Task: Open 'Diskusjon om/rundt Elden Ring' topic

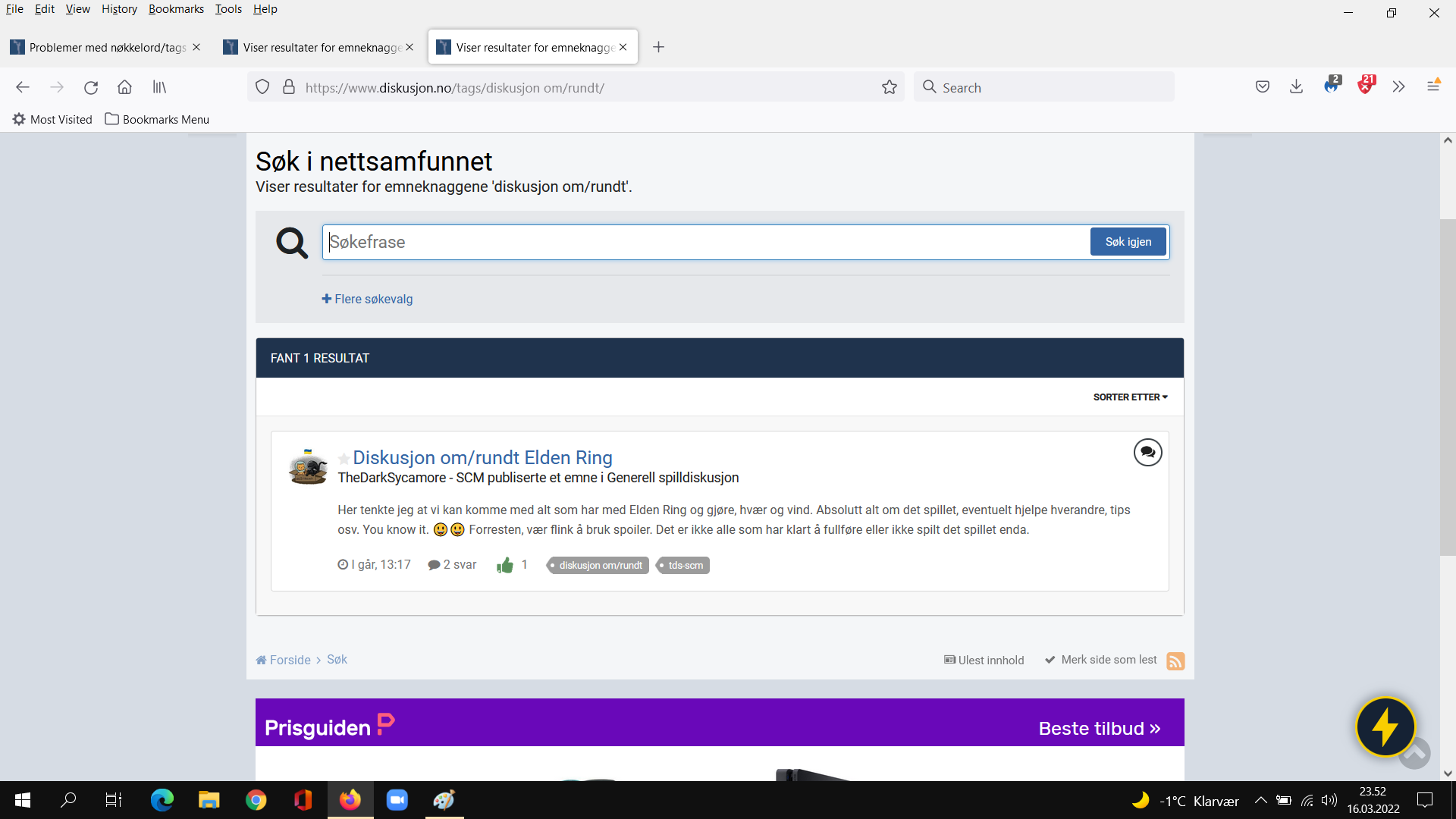Action: click(x=482, y=457)
